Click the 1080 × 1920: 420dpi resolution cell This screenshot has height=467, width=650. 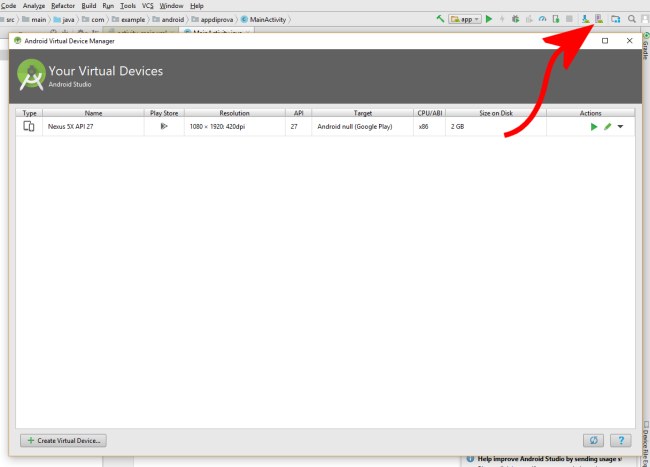coord(235,126)
